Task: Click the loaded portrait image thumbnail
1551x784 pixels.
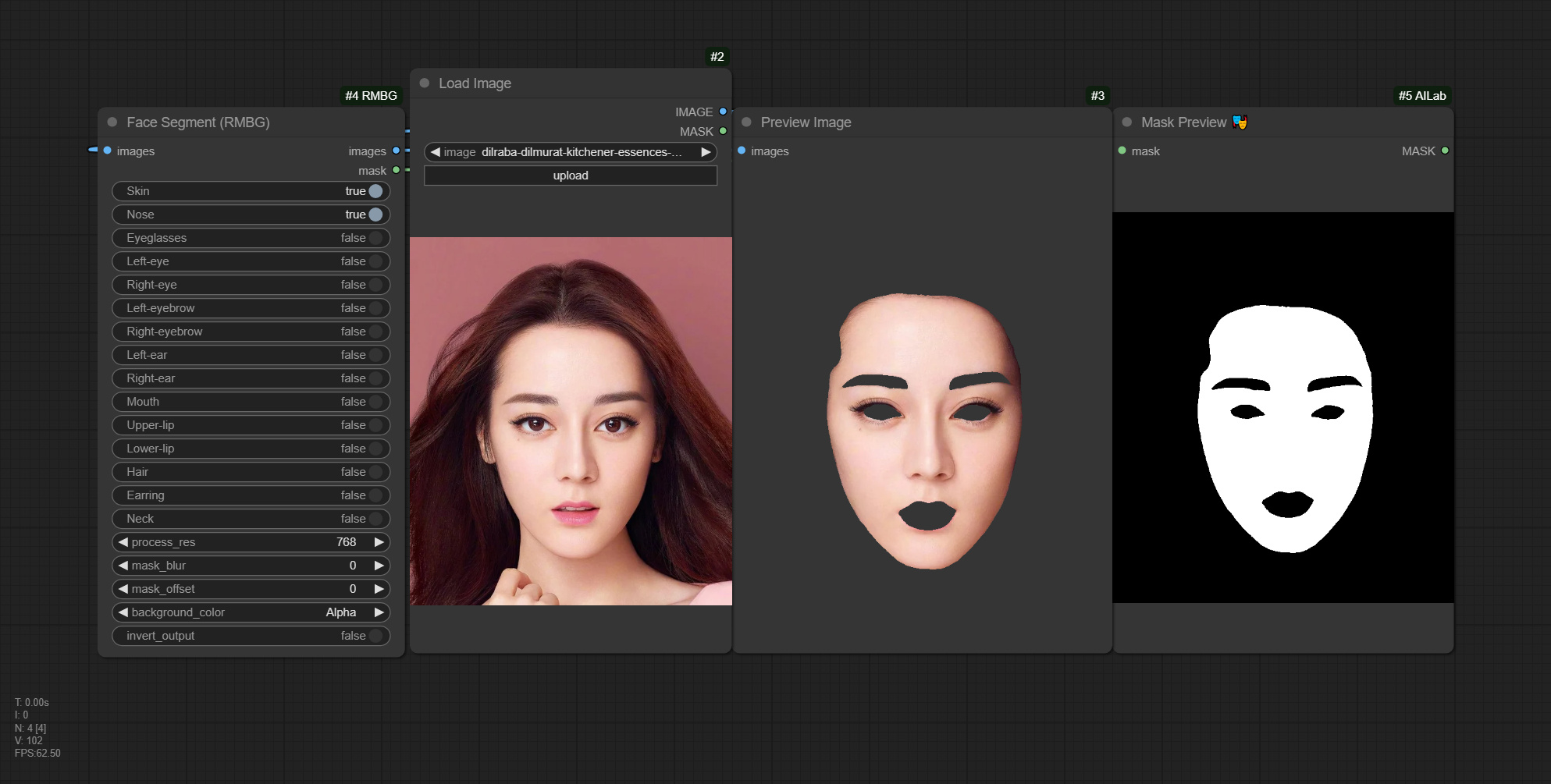Action: tap(571, 421)
